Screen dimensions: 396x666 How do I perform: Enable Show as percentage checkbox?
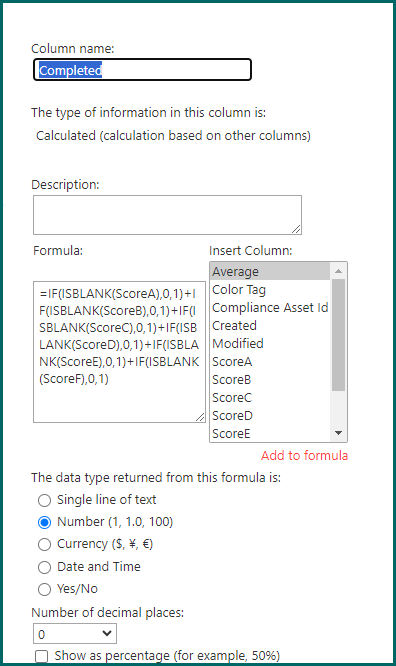click(x=42, y=656)
